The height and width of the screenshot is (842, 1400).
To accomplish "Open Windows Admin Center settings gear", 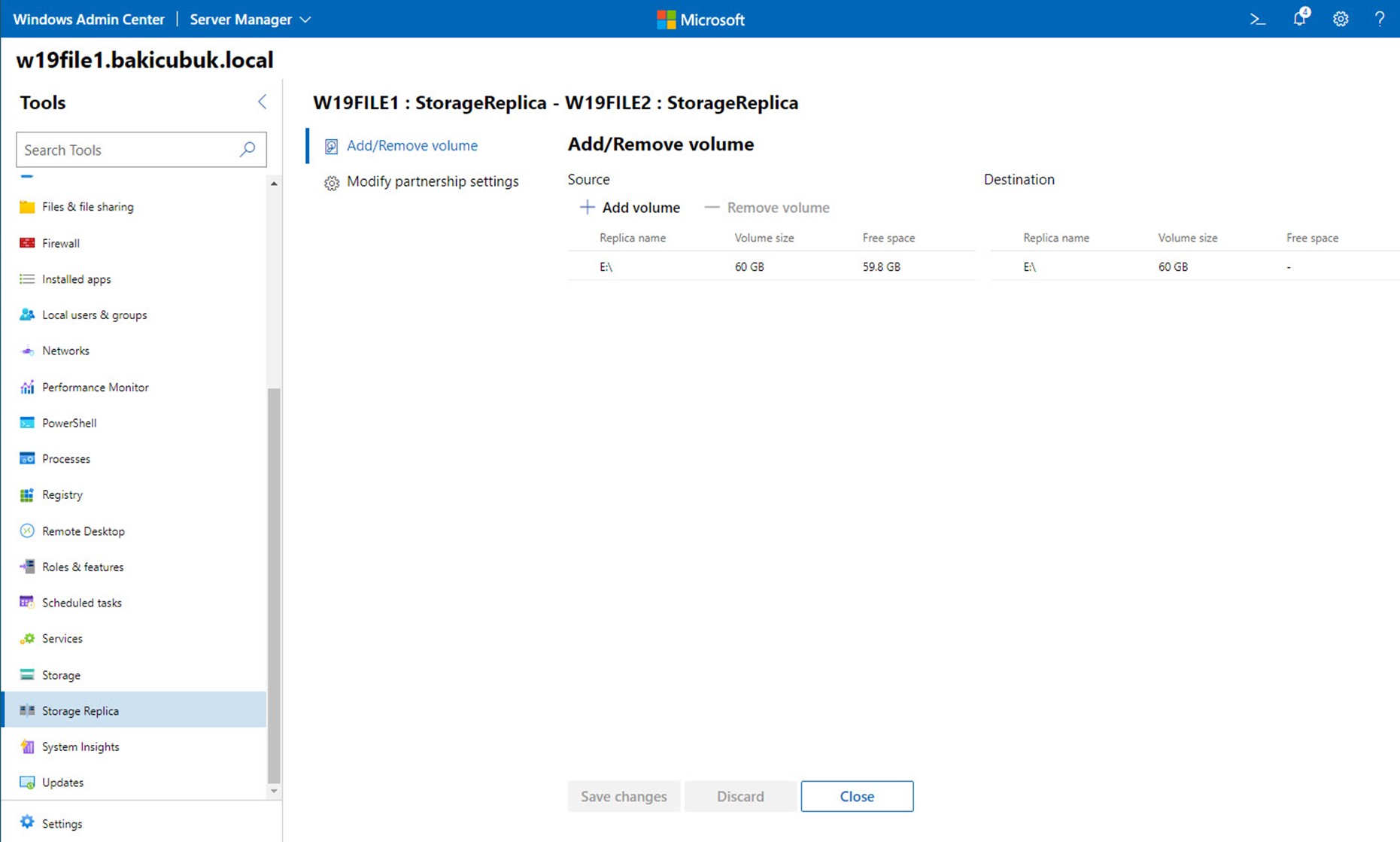I will tap(1341, 20).
